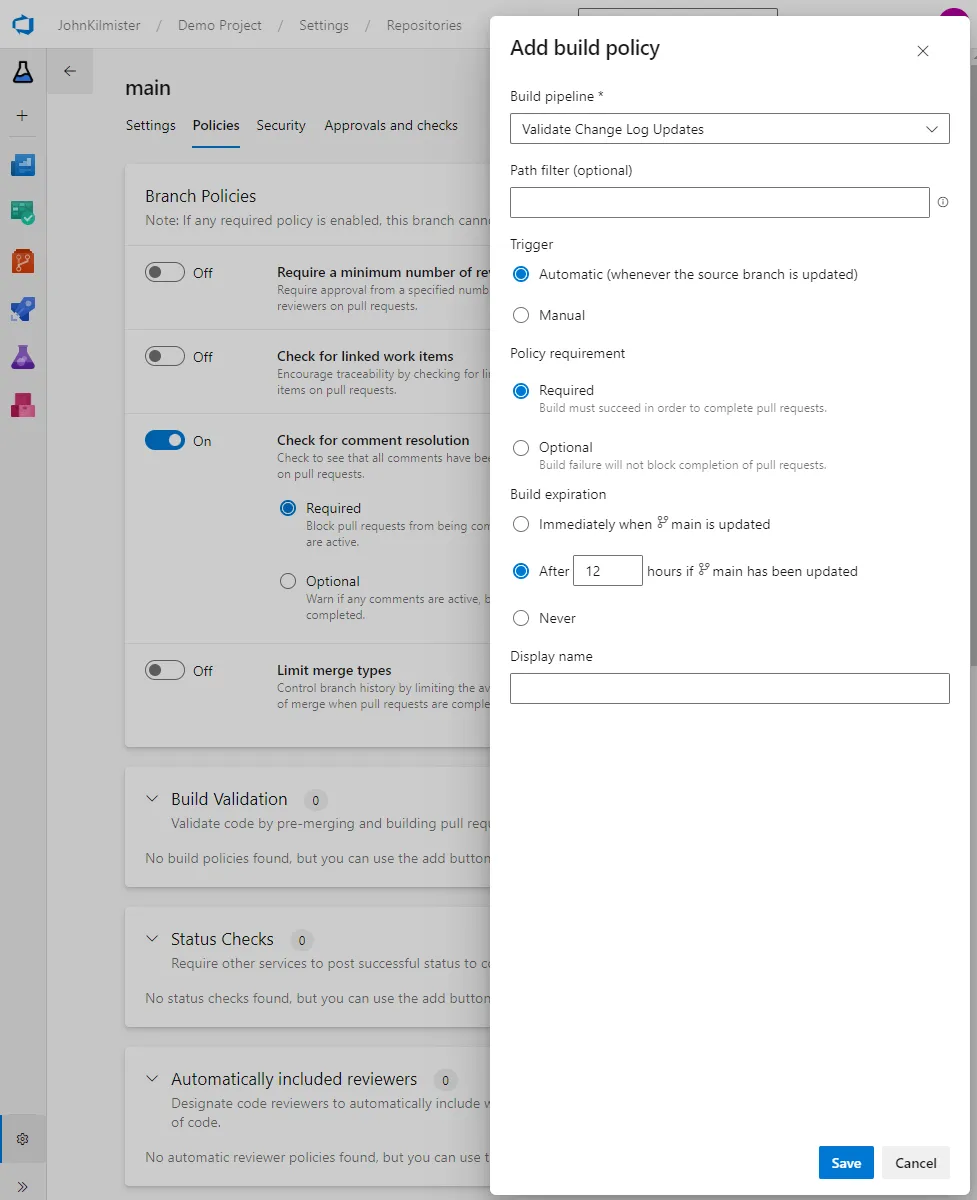Screen dimensions: 977x1200
Task: Choose Optional policy requirement
Action: click(520, 448)
